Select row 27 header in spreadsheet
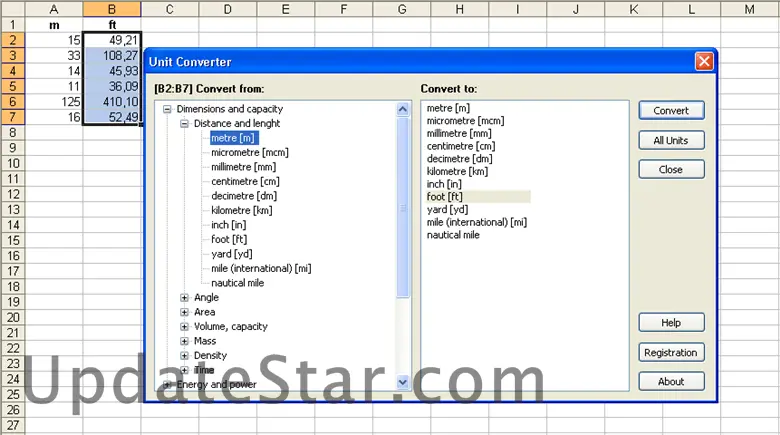The height and width of the screenshot is (435, 780). click(12, 426)
